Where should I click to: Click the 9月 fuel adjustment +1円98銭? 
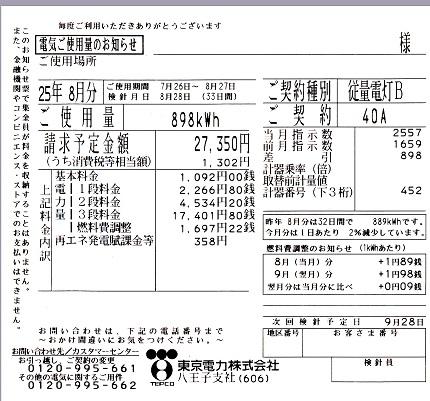tap(400, 274)
